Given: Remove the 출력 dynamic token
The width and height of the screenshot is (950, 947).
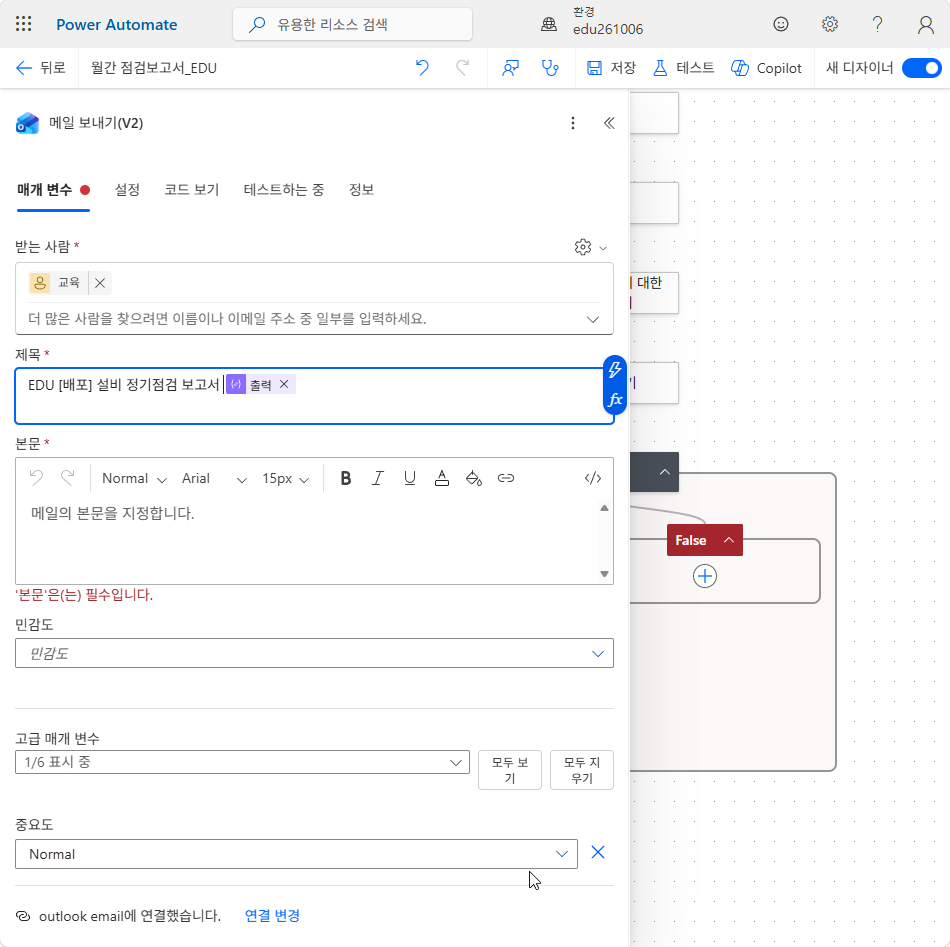Looking at the screenshot, I should click(284, 384).
